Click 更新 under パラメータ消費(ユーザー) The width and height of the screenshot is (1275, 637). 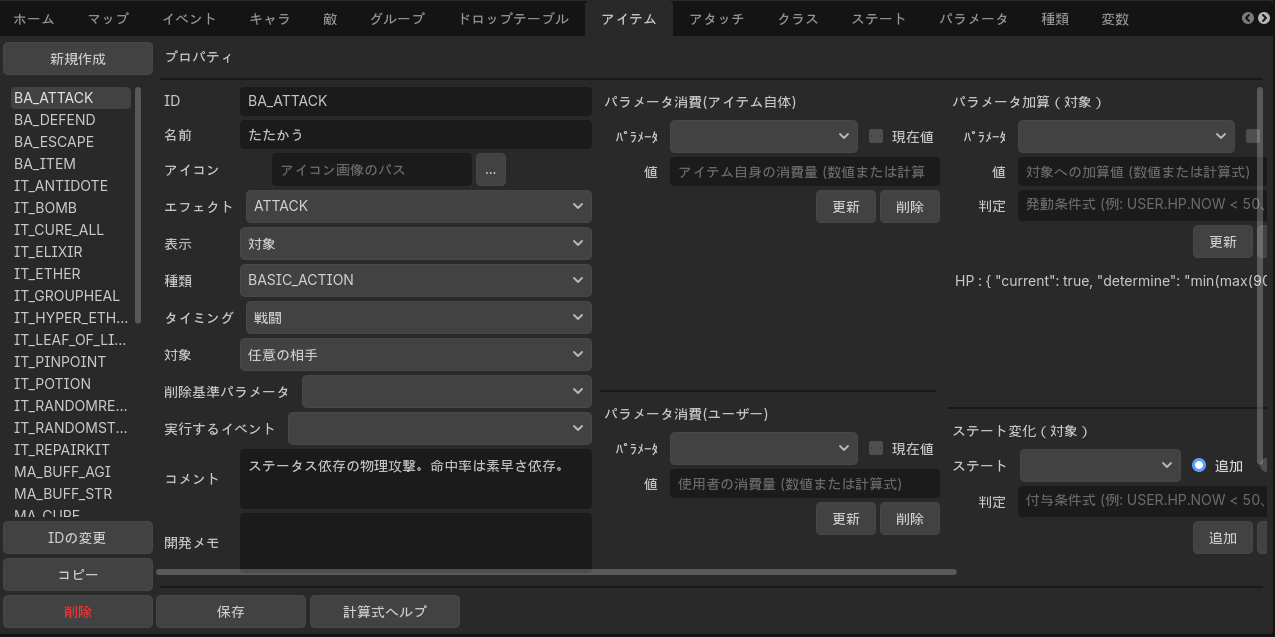click(x=846, y=519)
